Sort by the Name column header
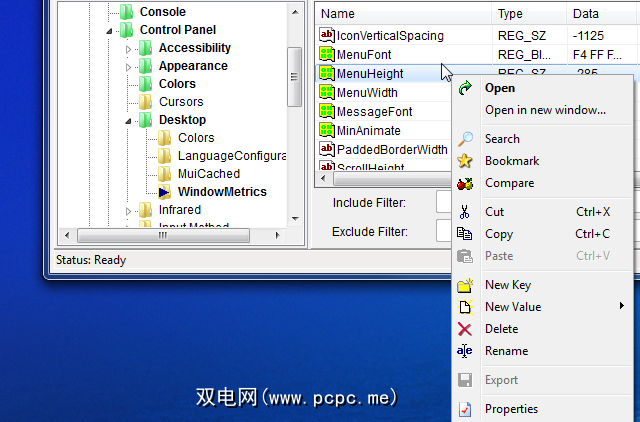Screen dimensions: 640x422 point(404,14)
